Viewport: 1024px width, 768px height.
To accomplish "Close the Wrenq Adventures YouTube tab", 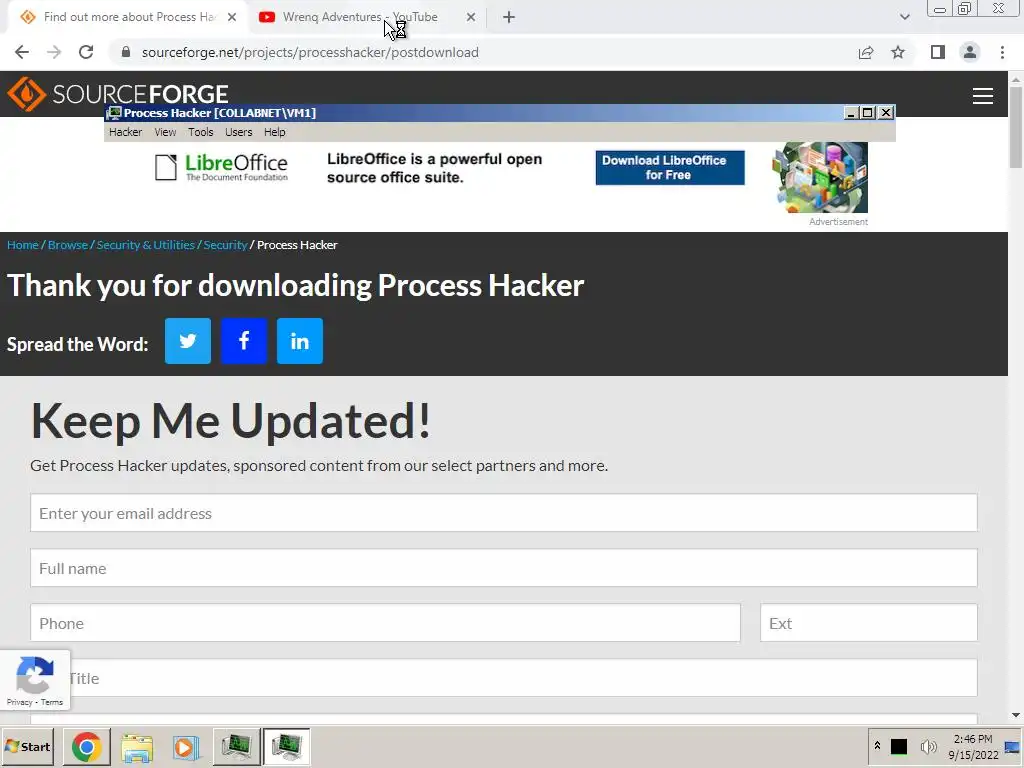I will [471, 18].
